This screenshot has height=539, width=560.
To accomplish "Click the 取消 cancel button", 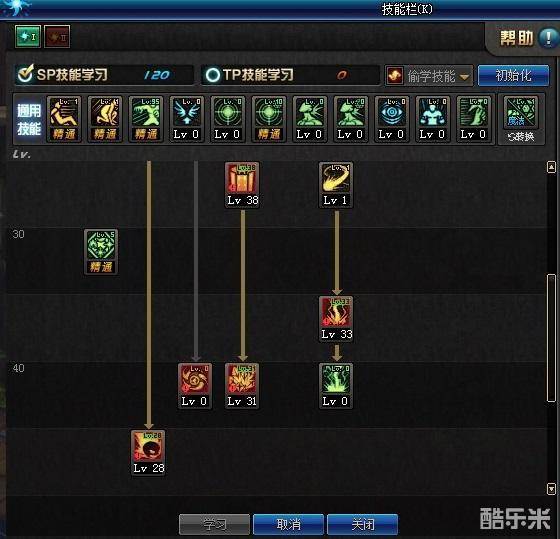I will (x=289, y=524).
